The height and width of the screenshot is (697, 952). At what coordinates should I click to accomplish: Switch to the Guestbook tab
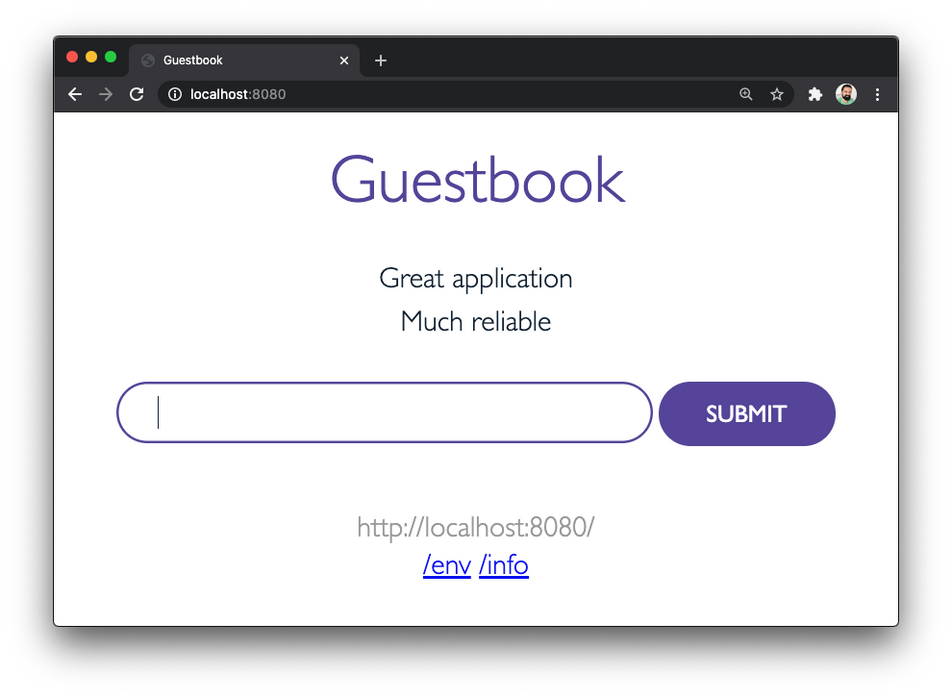coord(230,60)
